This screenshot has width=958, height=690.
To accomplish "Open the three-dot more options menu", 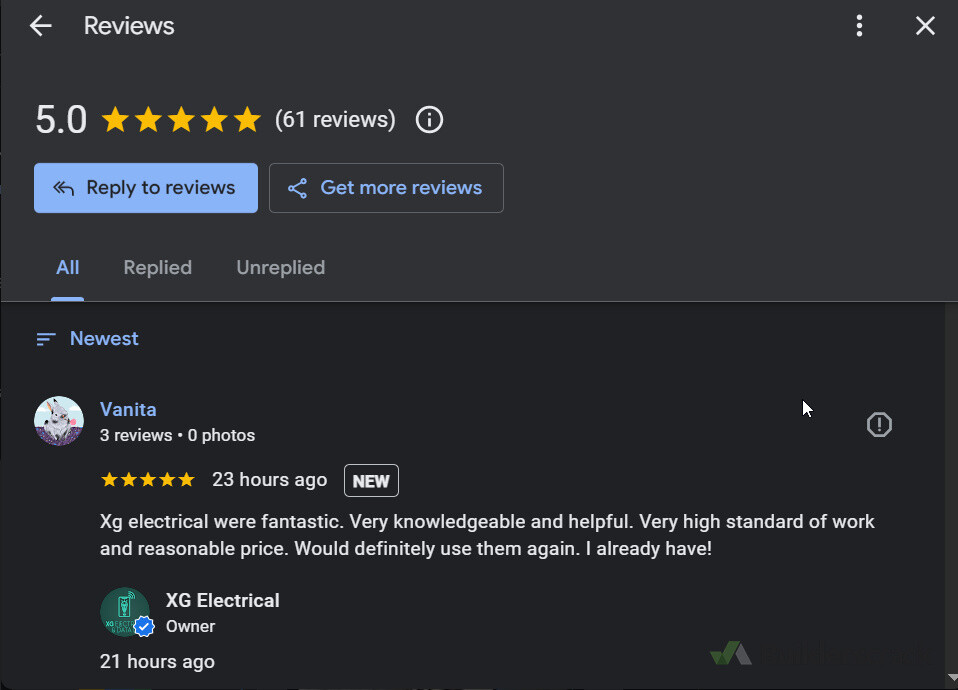I will point(859,26).
